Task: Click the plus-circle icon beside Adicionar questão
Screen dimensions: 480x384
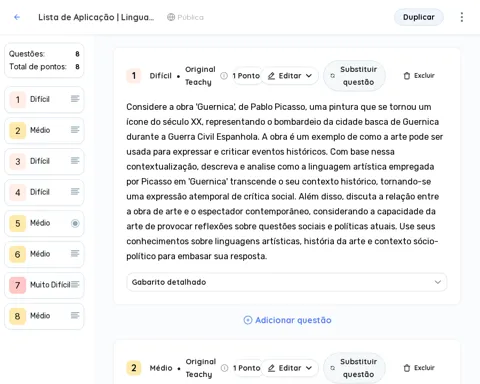Action: 248,320
